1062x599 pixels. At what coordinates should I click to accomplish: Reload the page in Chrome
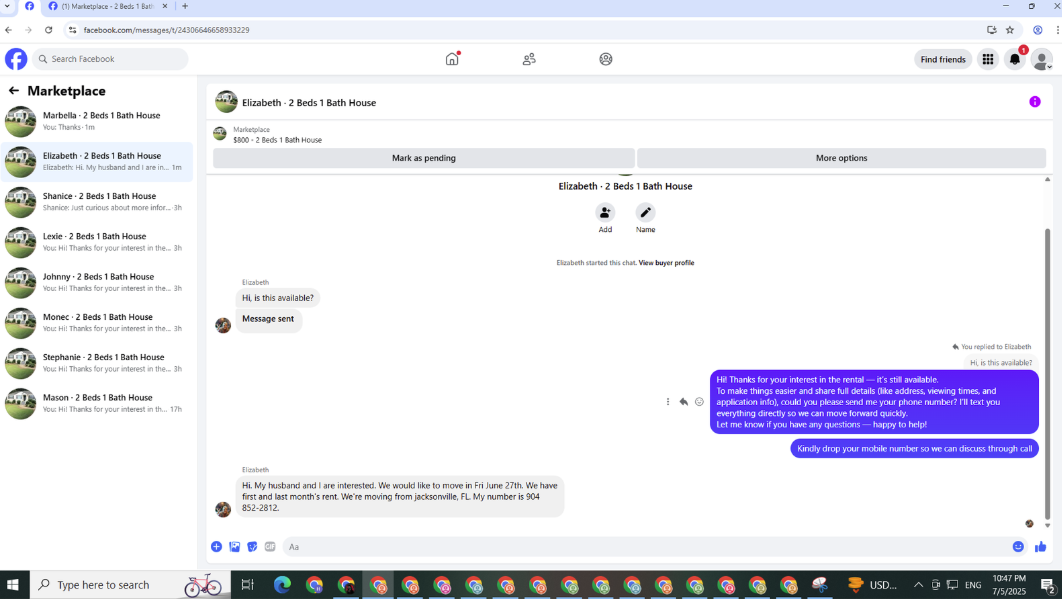click(x=49, y=30)
